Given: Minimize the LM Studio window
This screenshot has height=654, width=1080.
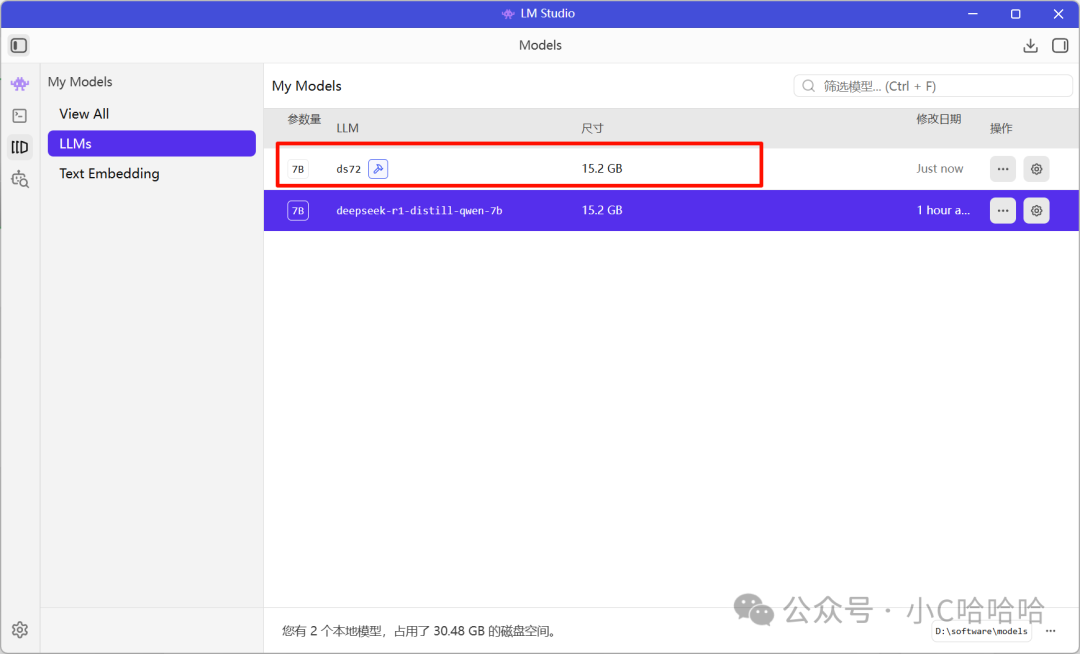Looking at the screenshot, I should pos(973,14).
